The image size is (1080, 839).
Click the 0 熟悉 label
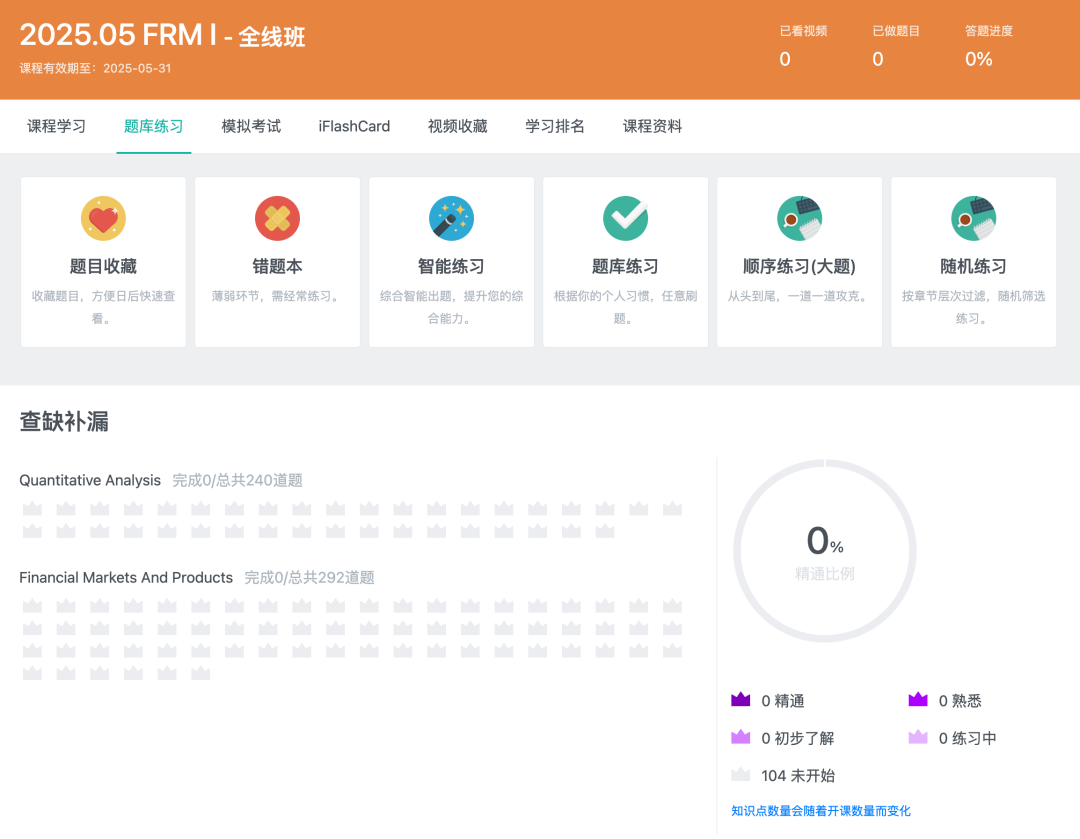960,701
